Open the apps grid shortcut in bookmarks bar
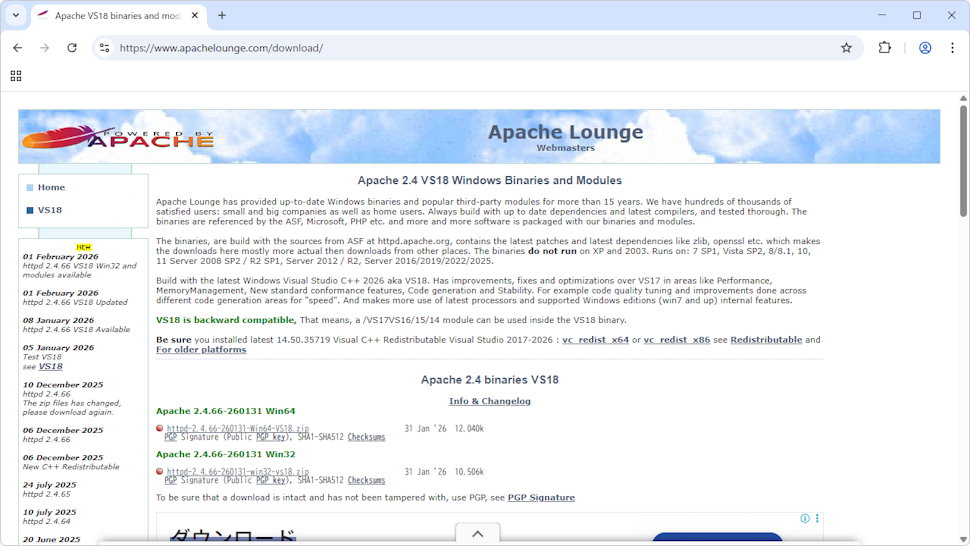The width and height of the screenshot is (970, 546). (16, 75)
